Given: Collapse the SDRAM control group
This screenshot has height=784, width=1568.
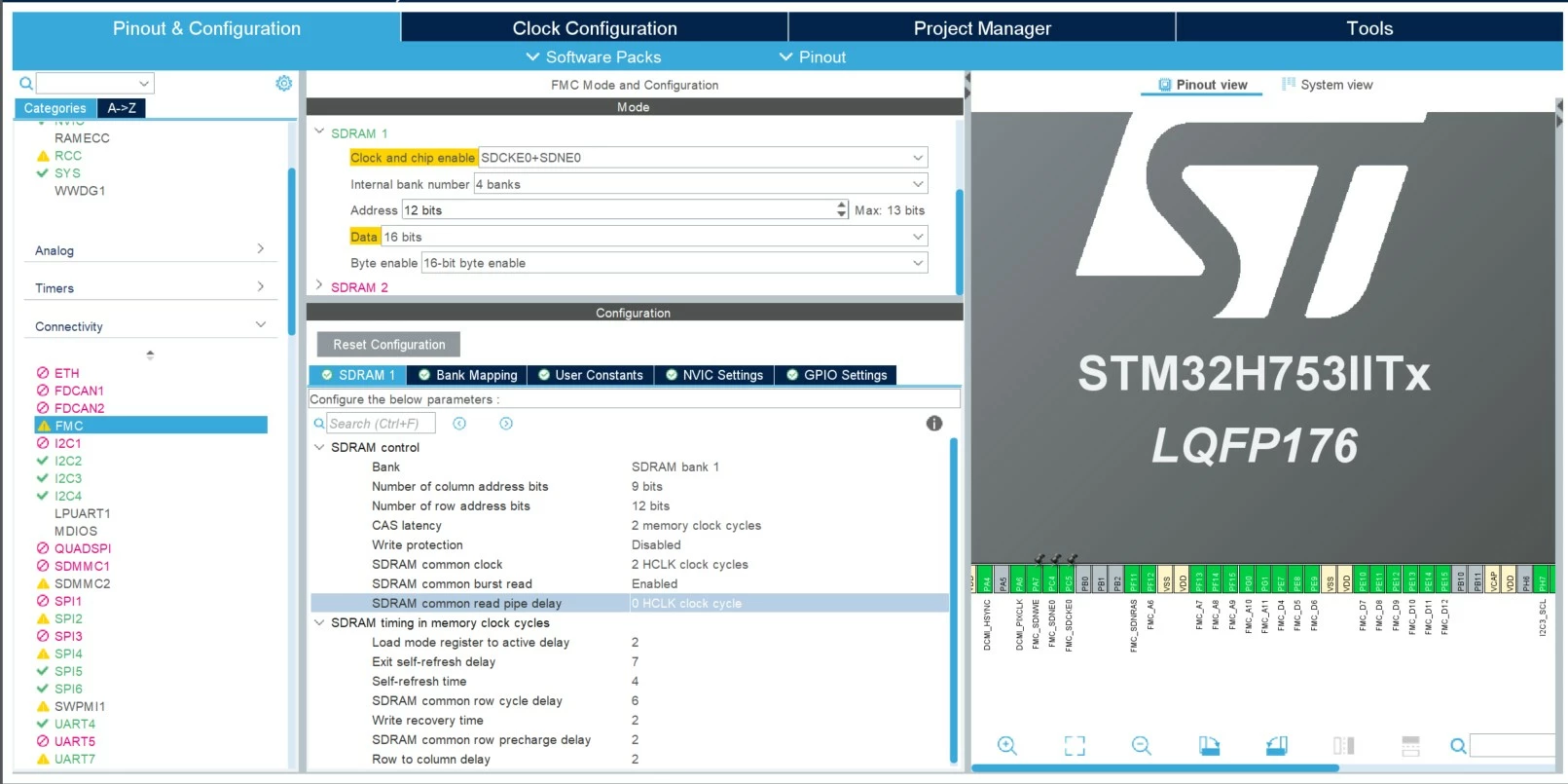Looking at the screenshot, I should [x=319, y=447].
